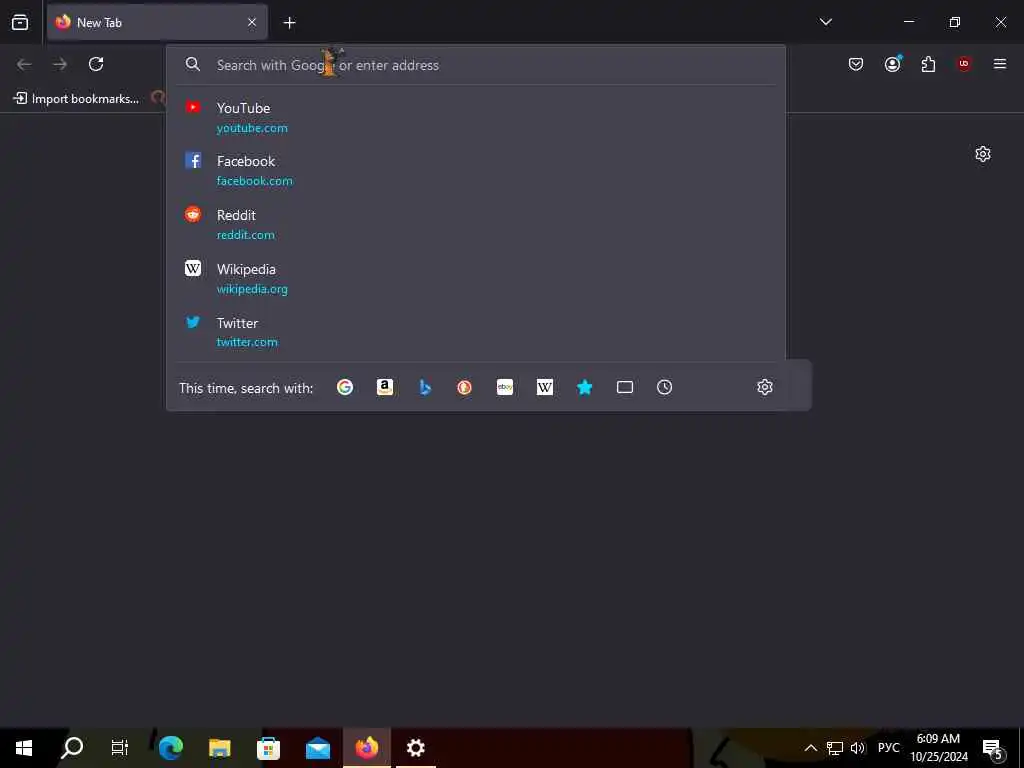Switch the РУС input language
This screenshot has height=768, width=1024.
[888, 748]
